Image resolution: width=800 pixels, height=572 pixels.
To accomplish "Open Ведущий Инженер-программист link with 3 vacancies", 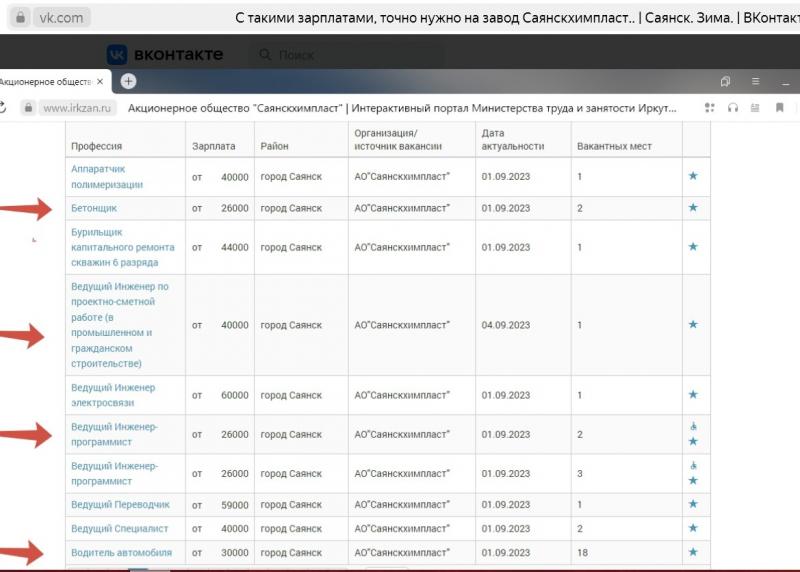I will pyautogui.click(x=114, y=474).
